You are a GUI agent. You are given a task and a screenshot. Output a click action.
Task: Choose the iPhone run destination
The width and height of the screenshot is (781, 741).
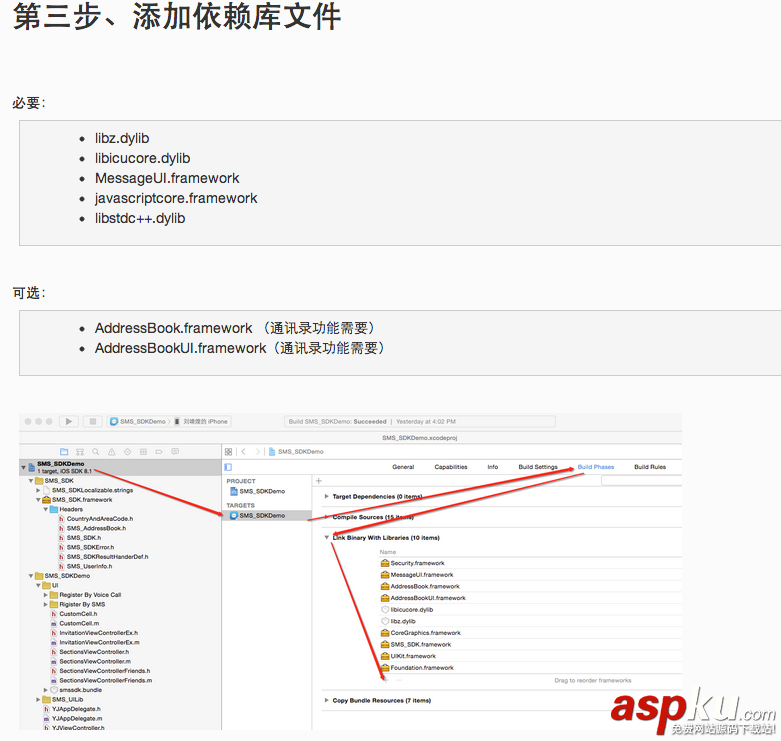pyautogui.click(x=201, y=421)
